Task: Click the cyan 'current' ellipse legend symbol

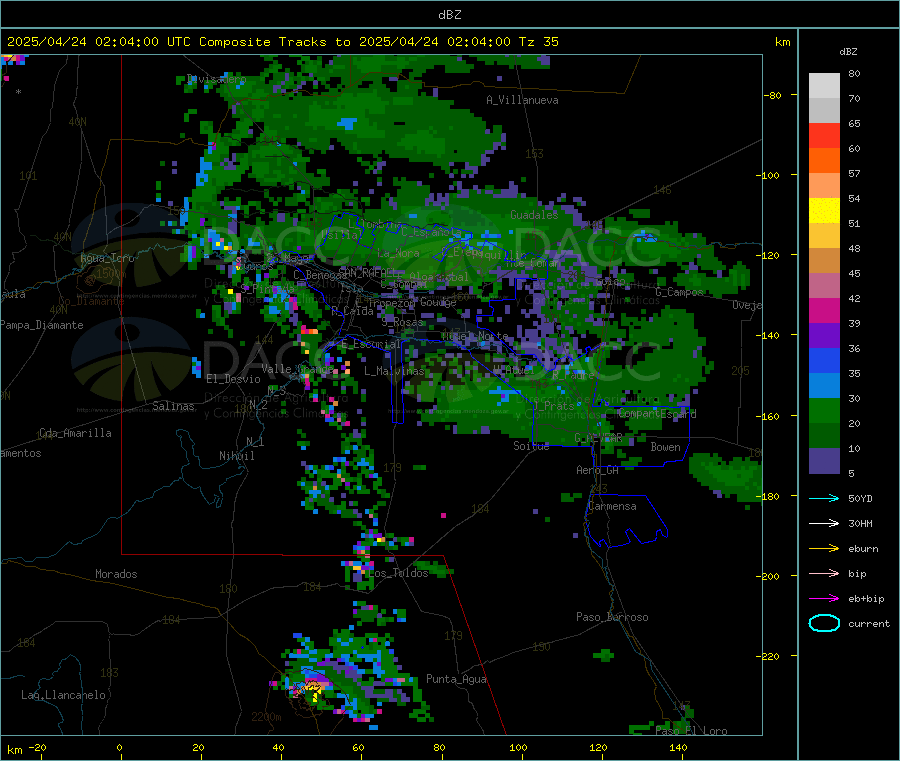Action: (x=824, y=623)
